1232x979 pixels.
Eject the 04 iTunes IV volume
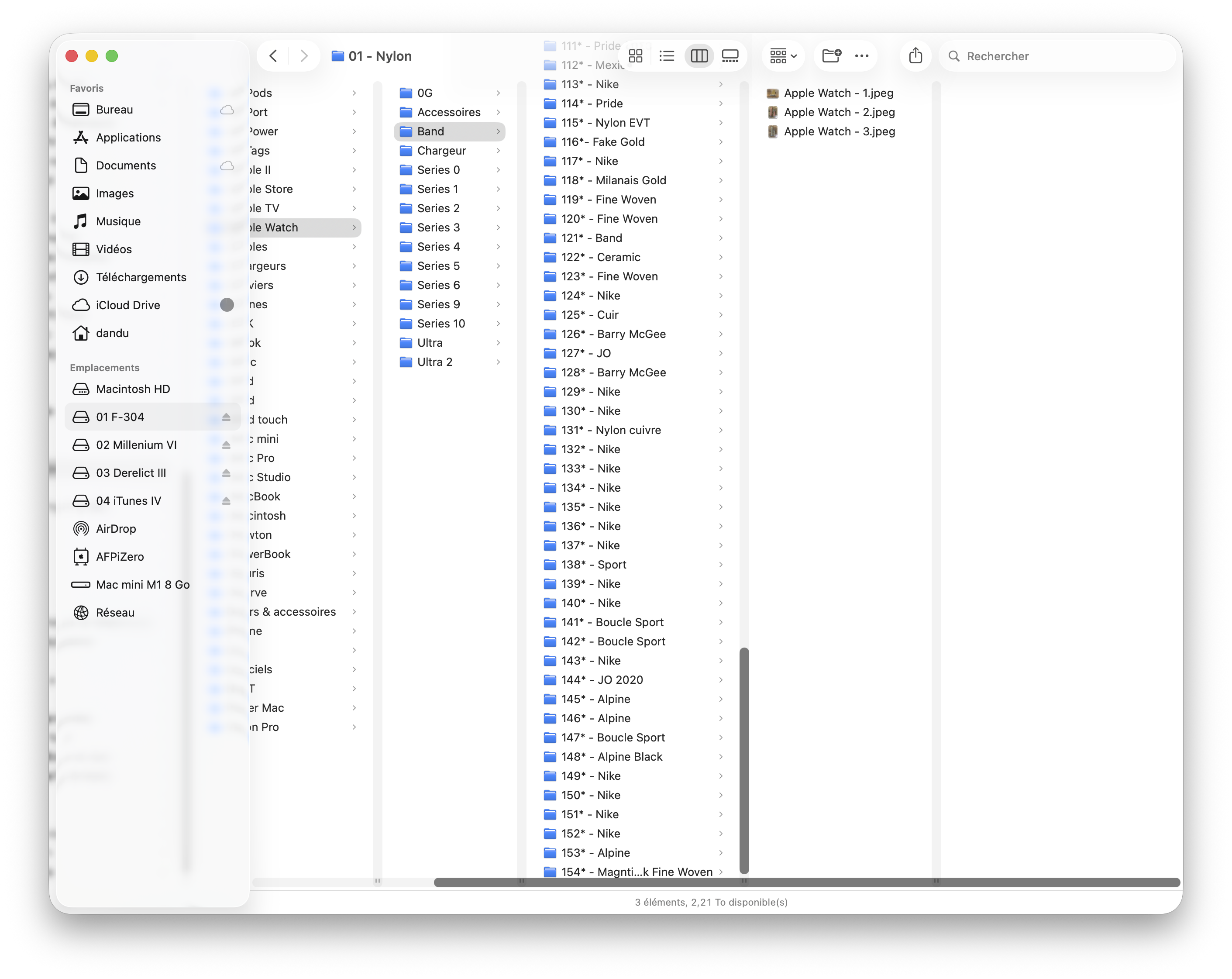click(x=226, y=501)
